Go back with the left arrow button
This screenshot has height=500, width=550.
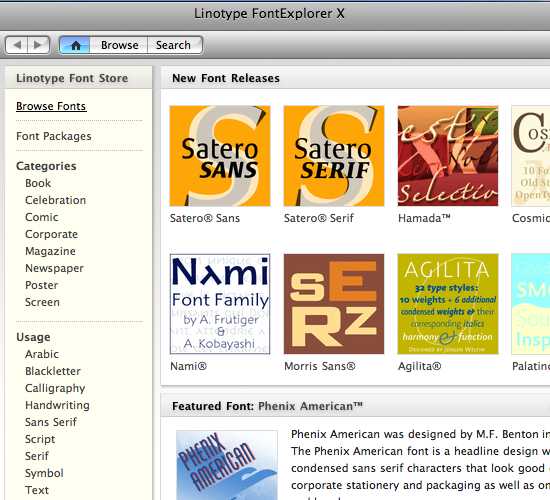pos(16,45)
